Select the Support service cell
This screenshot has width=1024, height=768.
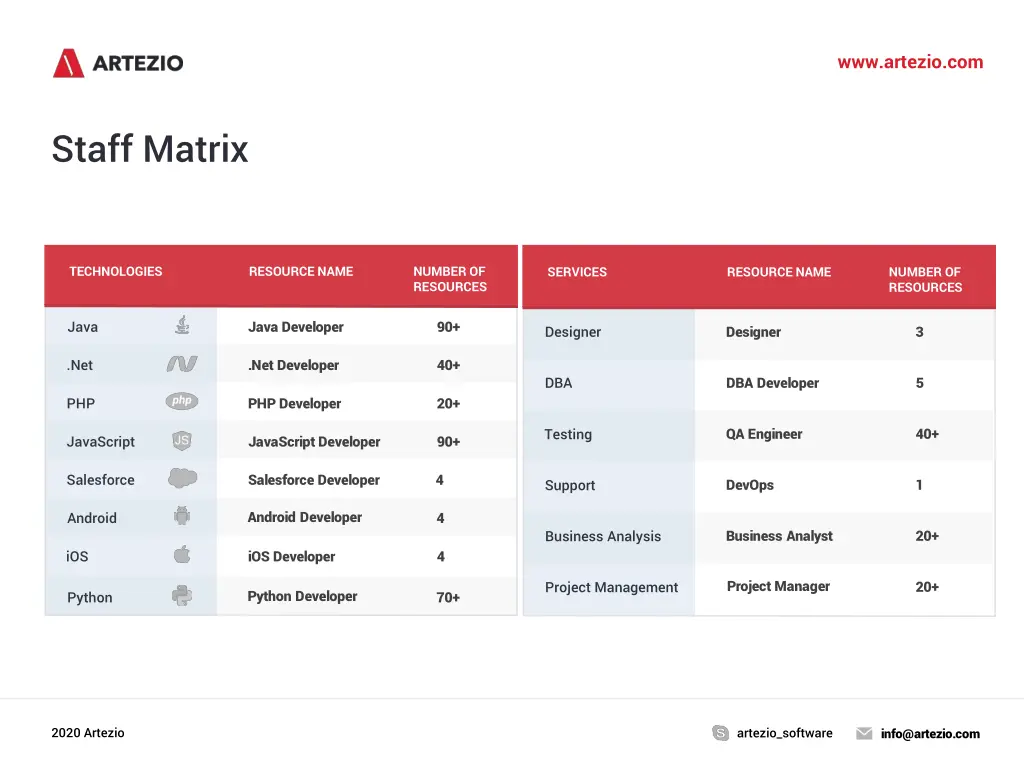[x=609, y=485]
